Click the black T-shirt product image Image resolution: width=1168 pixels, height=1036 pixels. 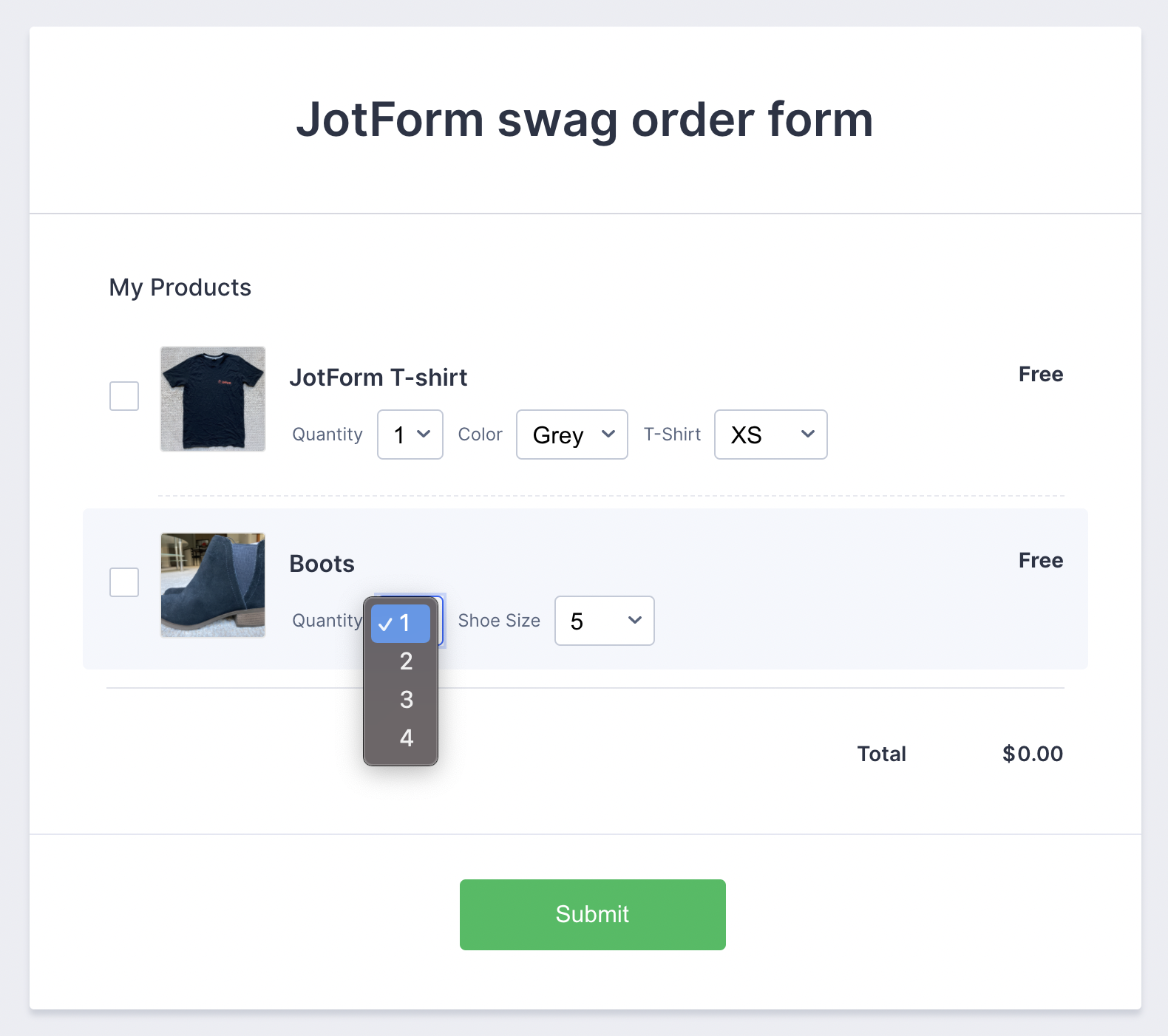(x=213, y=399)
